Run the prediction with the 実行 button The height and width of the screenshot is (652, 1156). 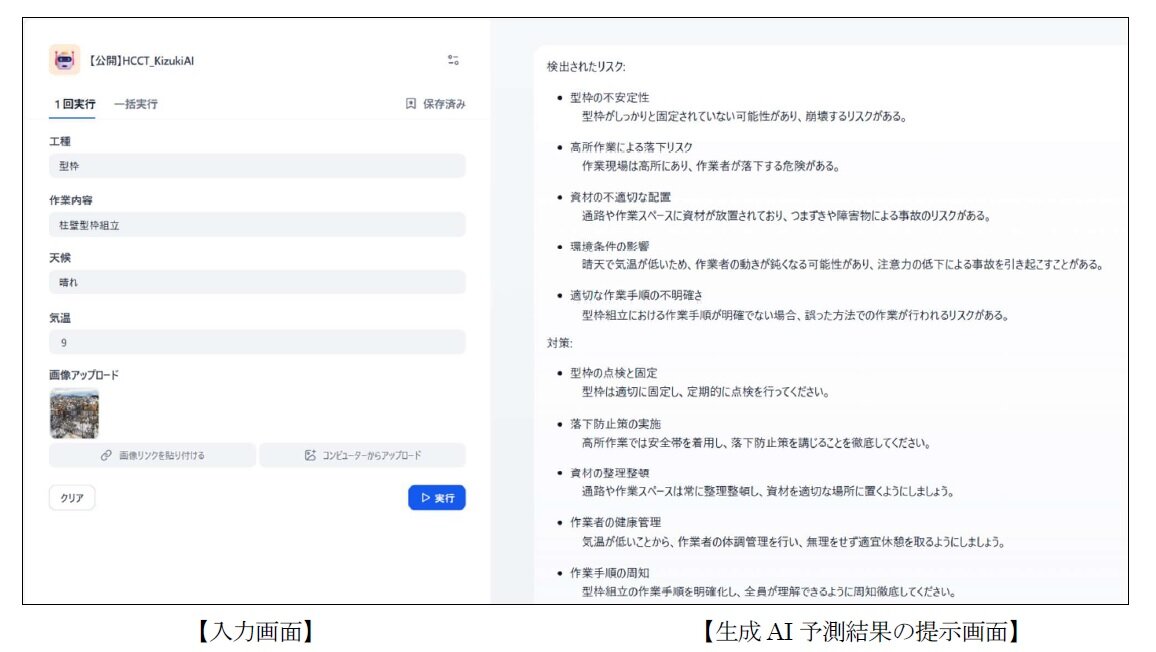436,498
